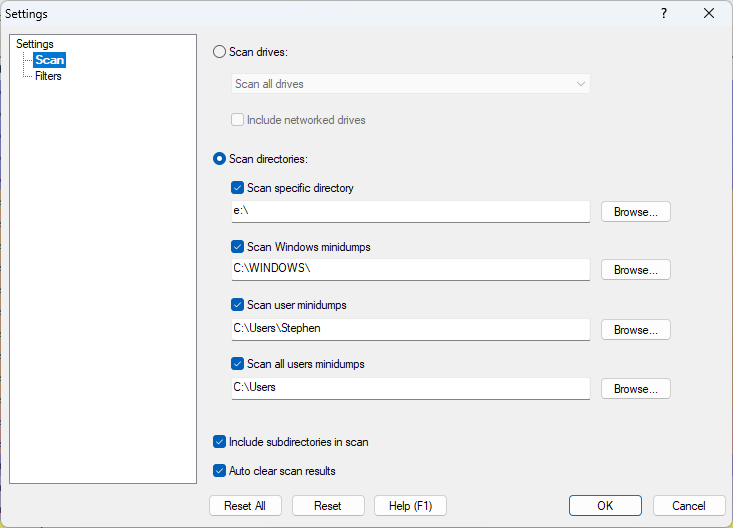The height and width of the screenshot is (528, 733).
Task: Disable Auto clear scan results
Action: 219,470
